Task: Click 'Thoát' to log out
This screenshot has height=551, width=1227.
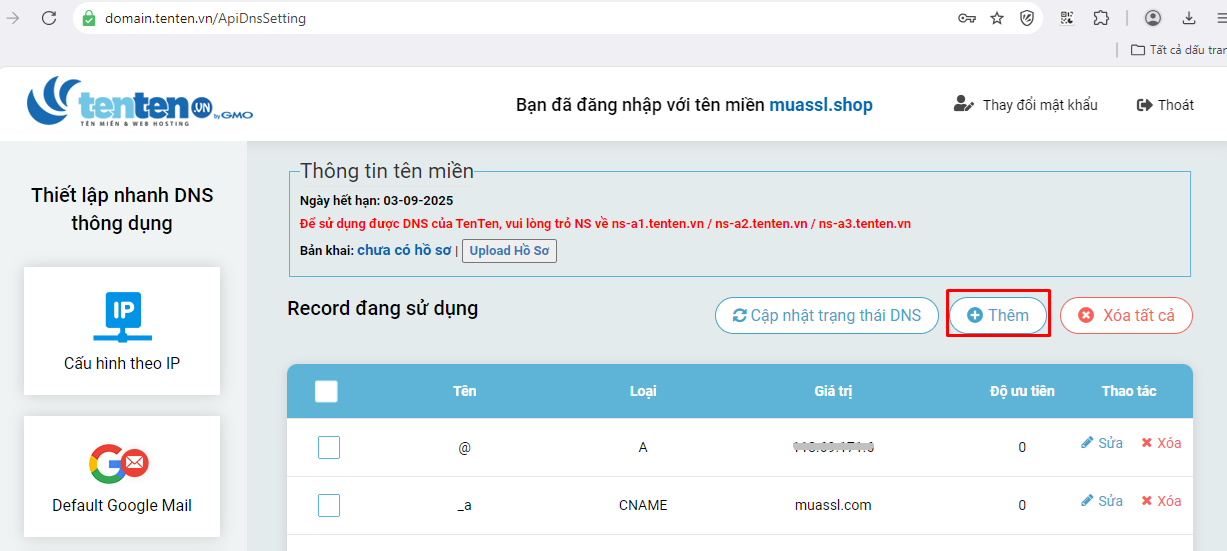Action: point(1165,105)
